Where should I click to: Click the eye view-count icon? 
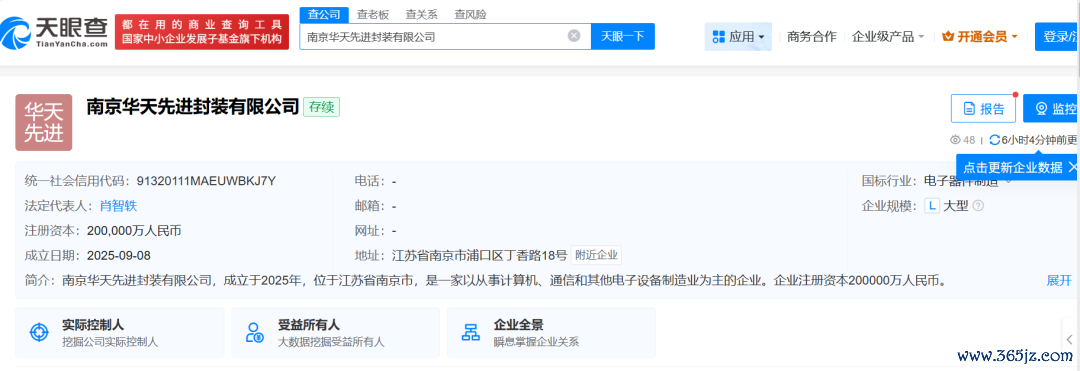click(x=955, y=140)
